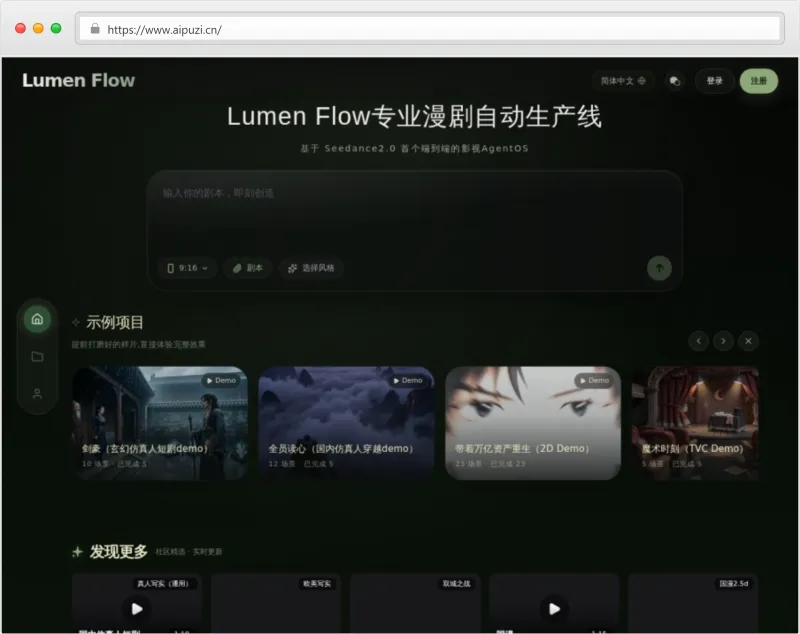The width and height of the screenshot is (800, 634).
Task: Focus the script input text area
Action: click(x=414, y=212)
